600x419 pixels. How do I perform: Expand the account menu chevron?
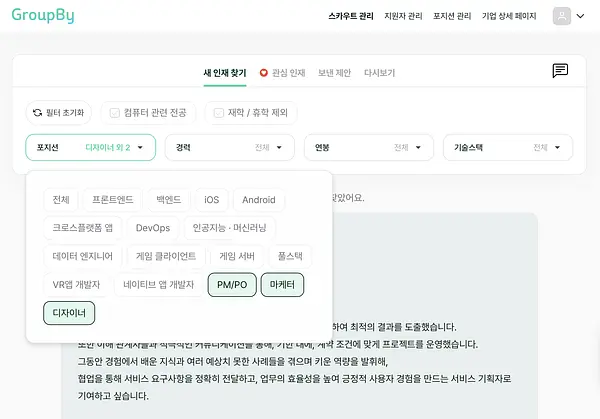(580, 16)
